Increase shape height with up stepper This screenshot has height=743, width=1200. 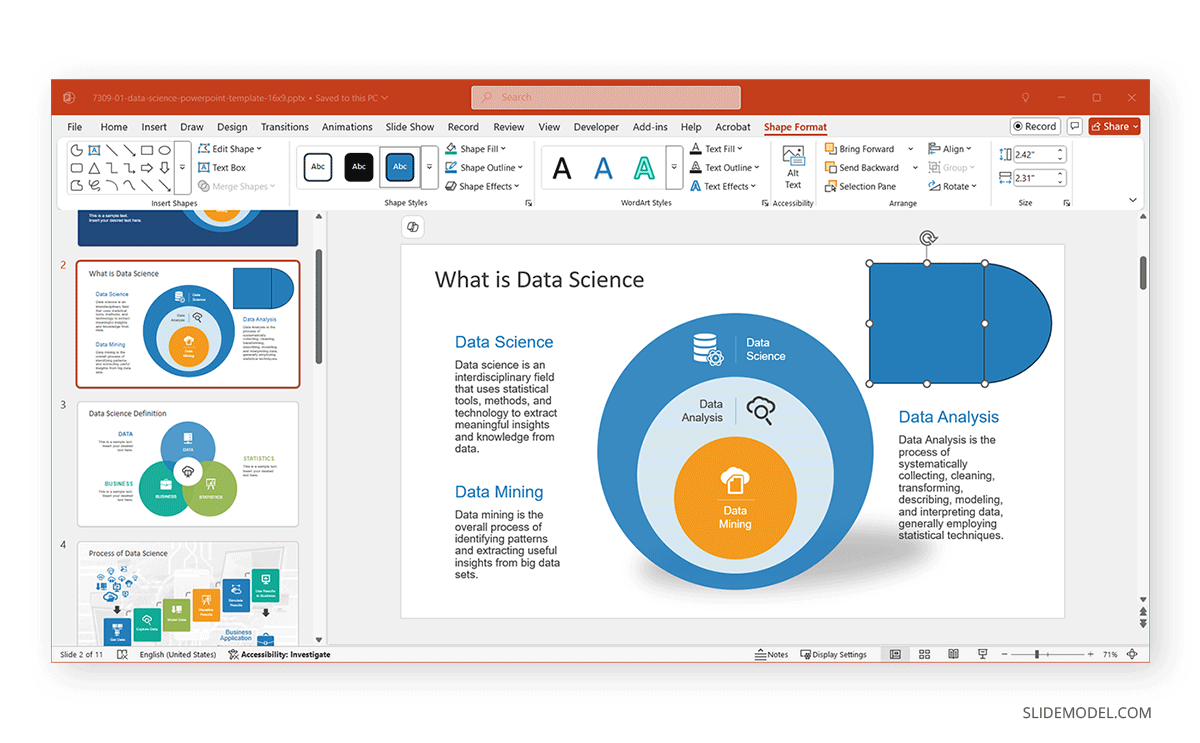pyautogui.click(x=1060, y=149)
